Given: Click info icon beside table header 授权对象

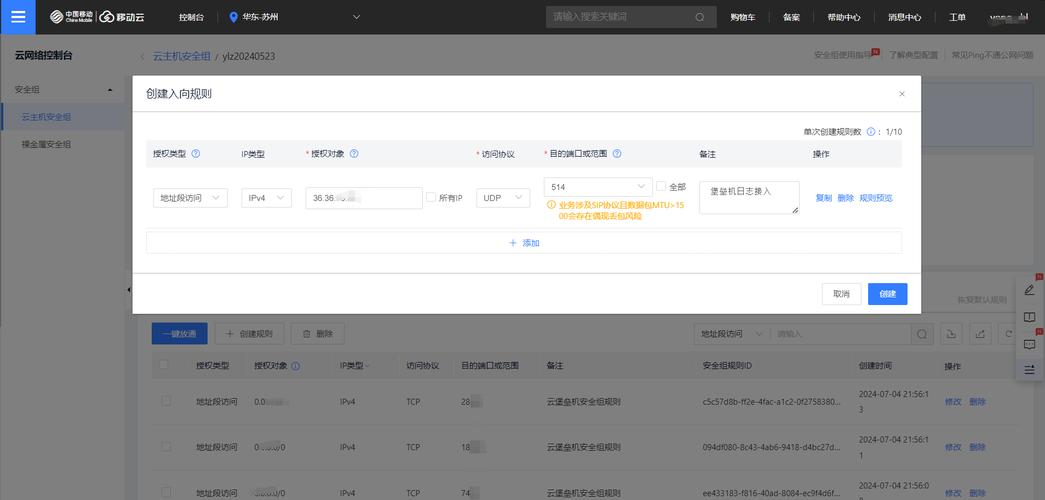Looking at the screenshot, I should pos(295,366).
